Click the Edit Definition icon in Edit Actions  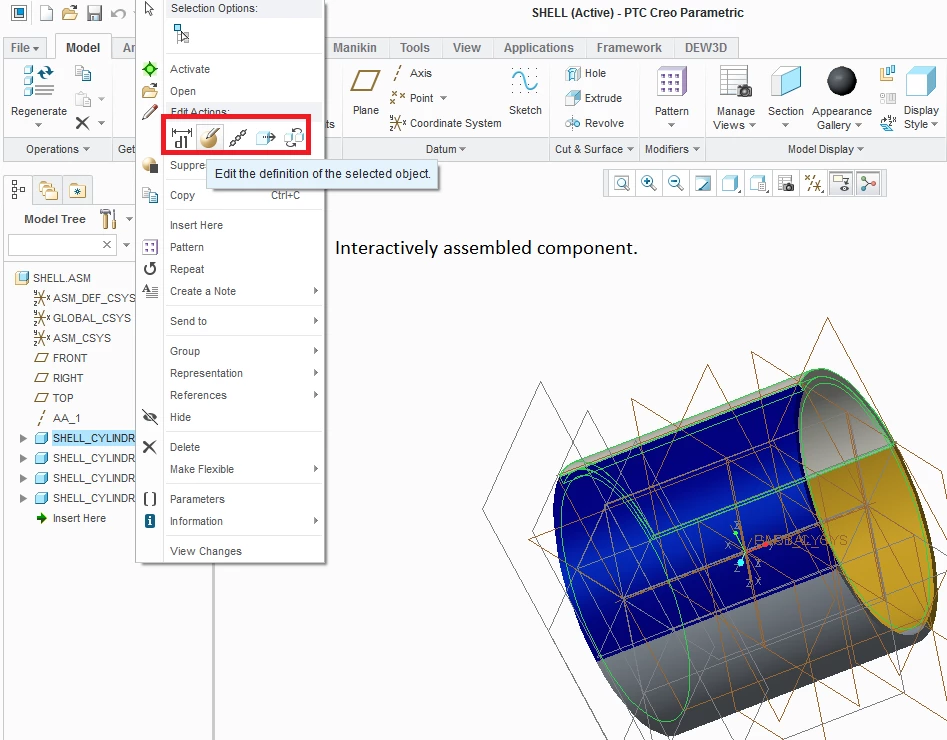point(210,138)
